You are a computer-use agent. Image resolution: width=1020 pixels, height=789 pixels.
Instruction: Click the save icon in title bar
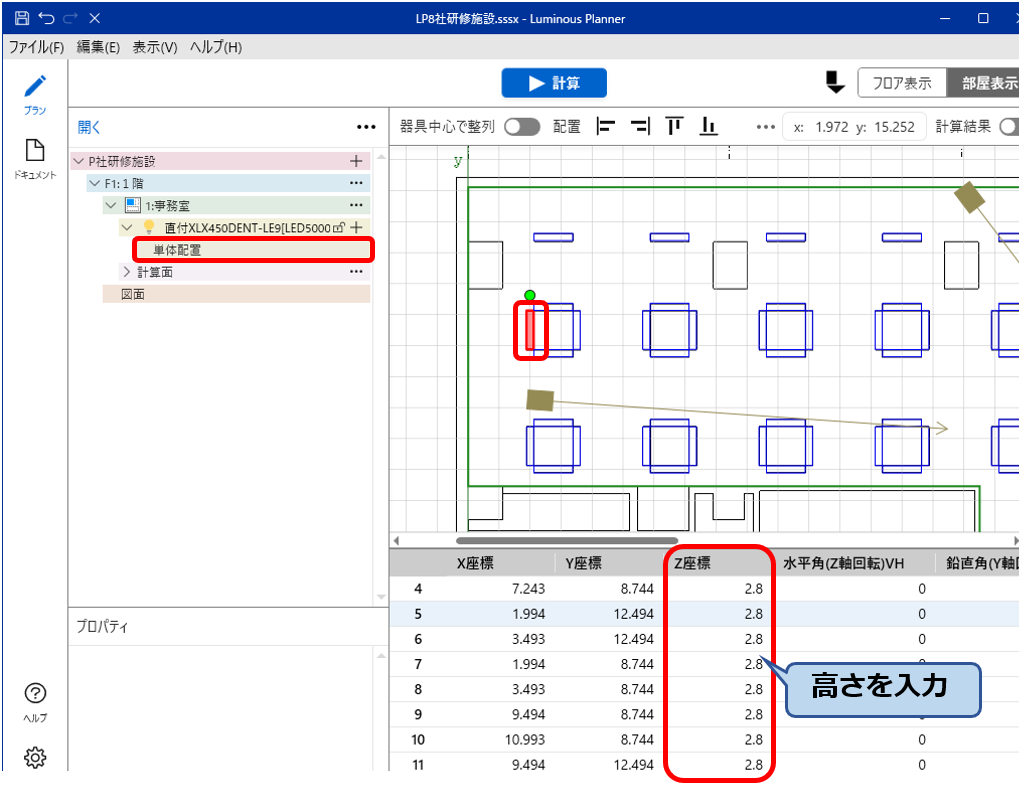[22, 18]
